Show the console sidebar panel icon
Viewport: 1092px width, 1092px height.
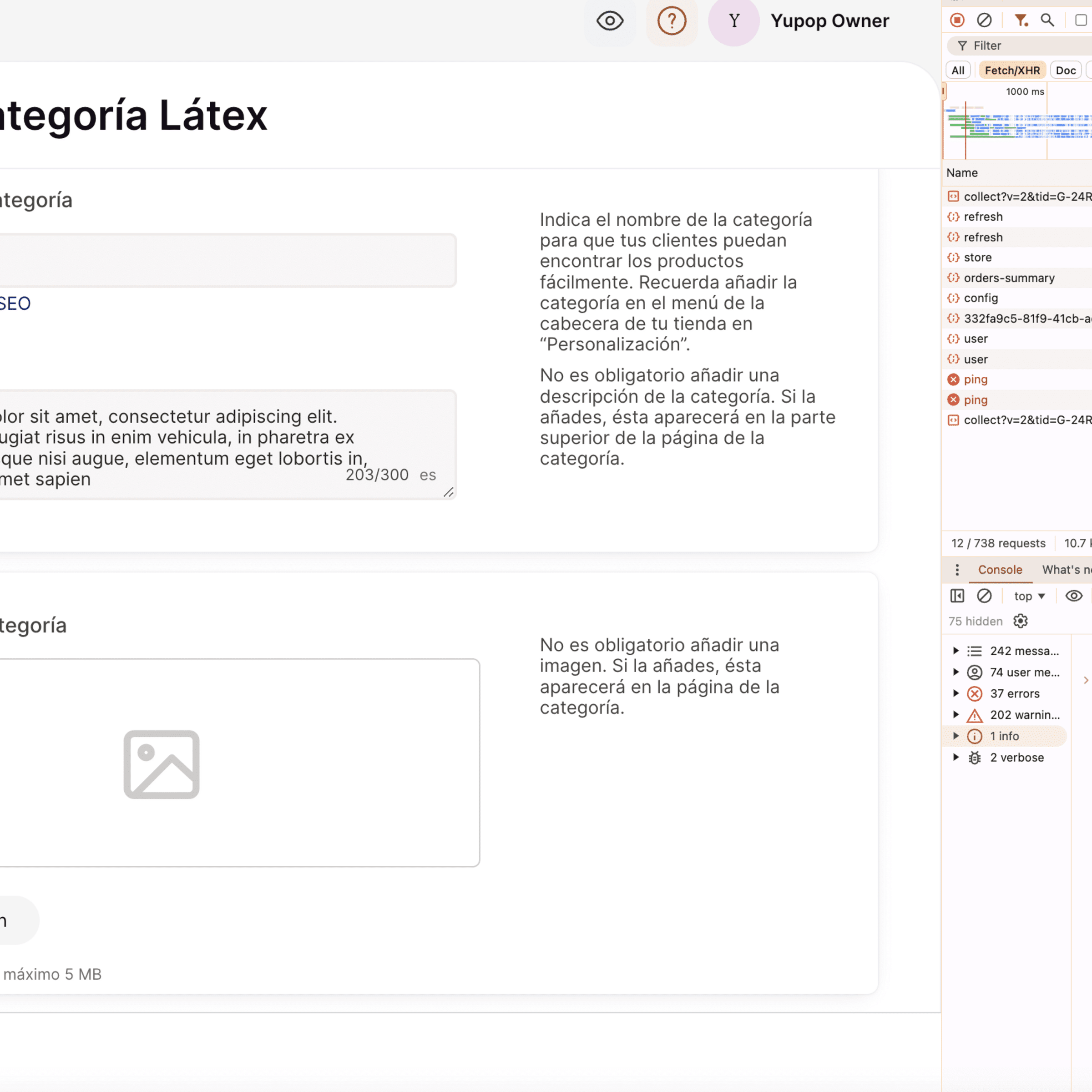pos(957,596)
